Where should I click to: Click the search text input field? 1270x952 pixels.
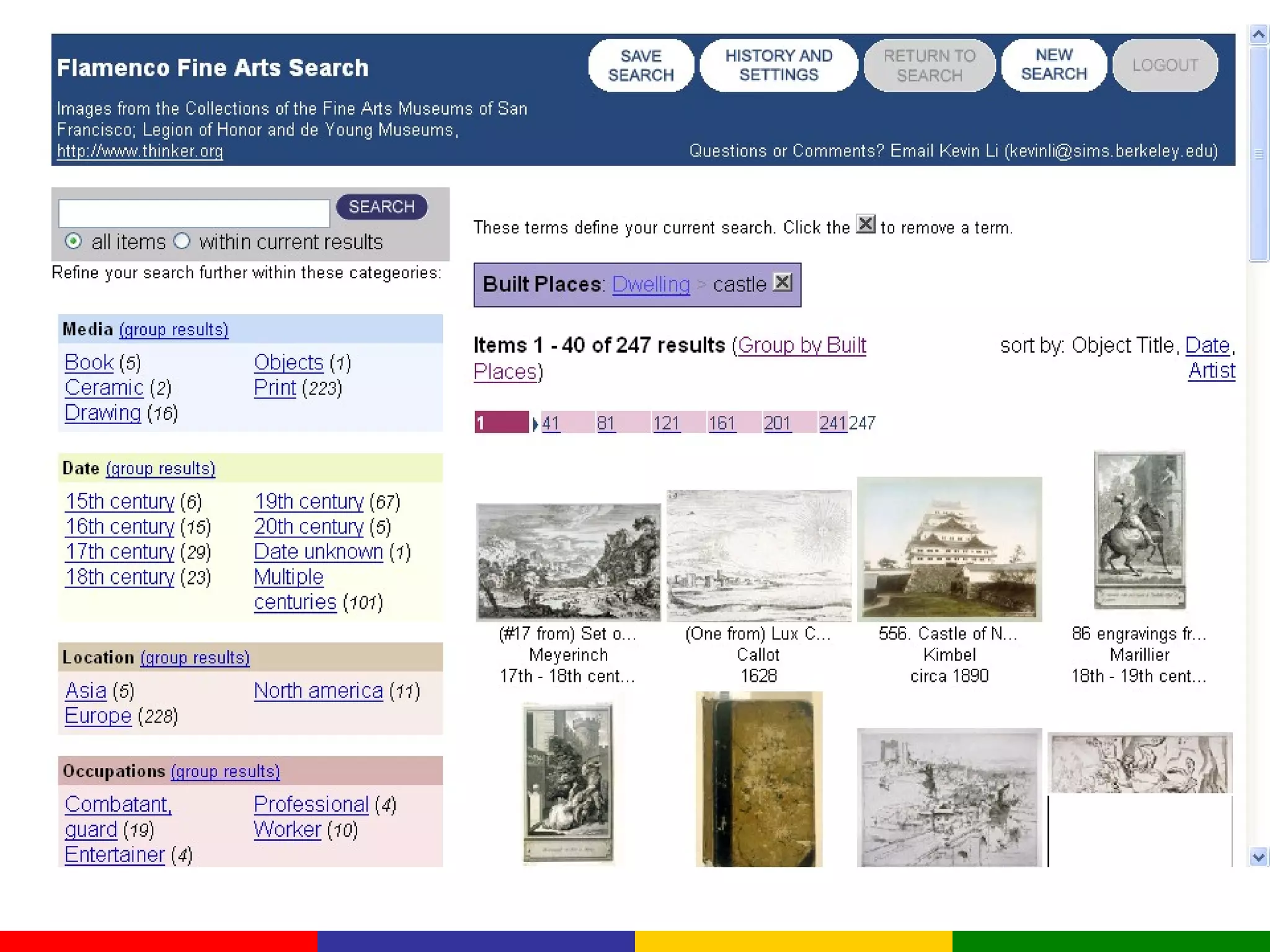(x=193, y=213)
